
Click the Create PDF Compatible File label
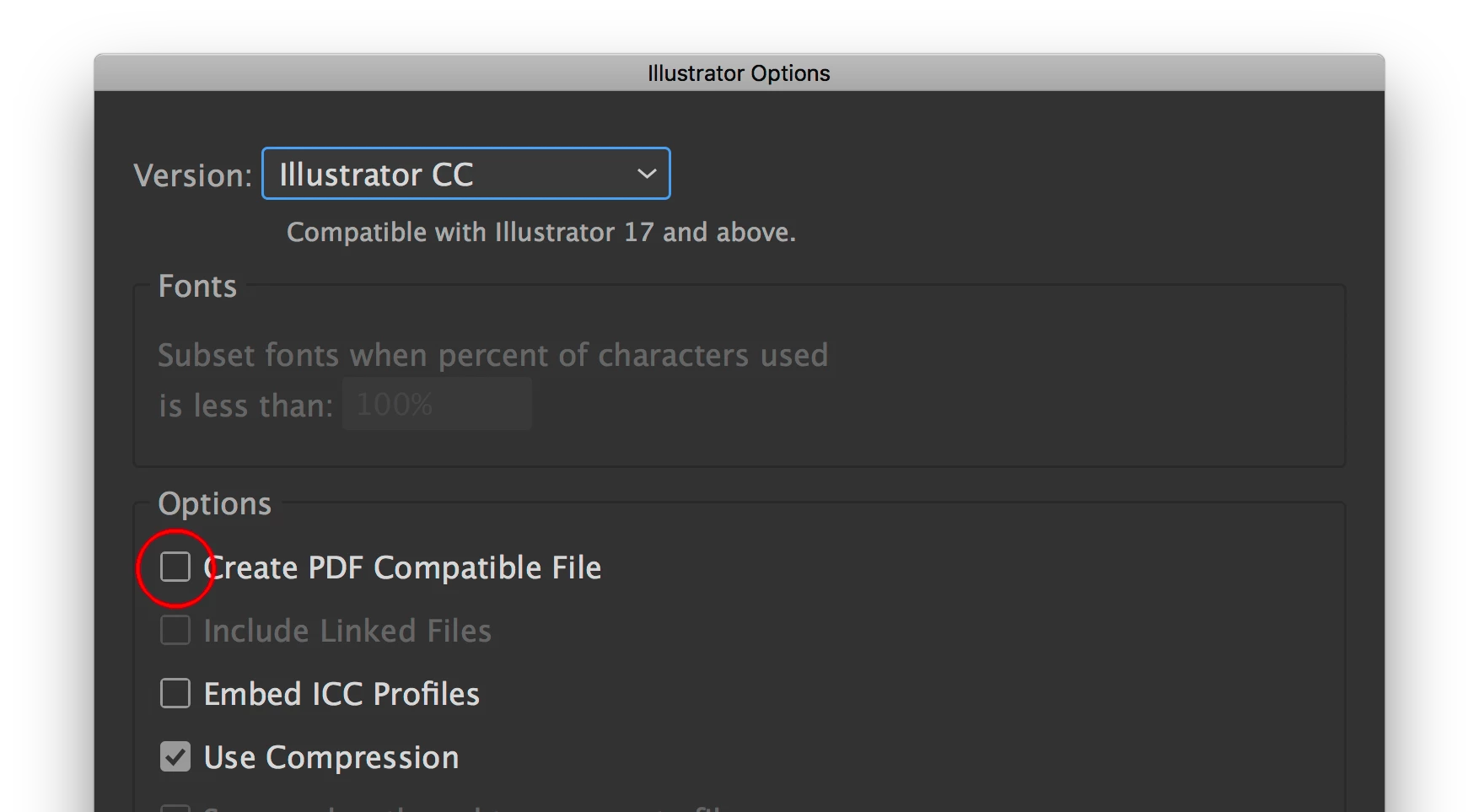tap(402, 567)
